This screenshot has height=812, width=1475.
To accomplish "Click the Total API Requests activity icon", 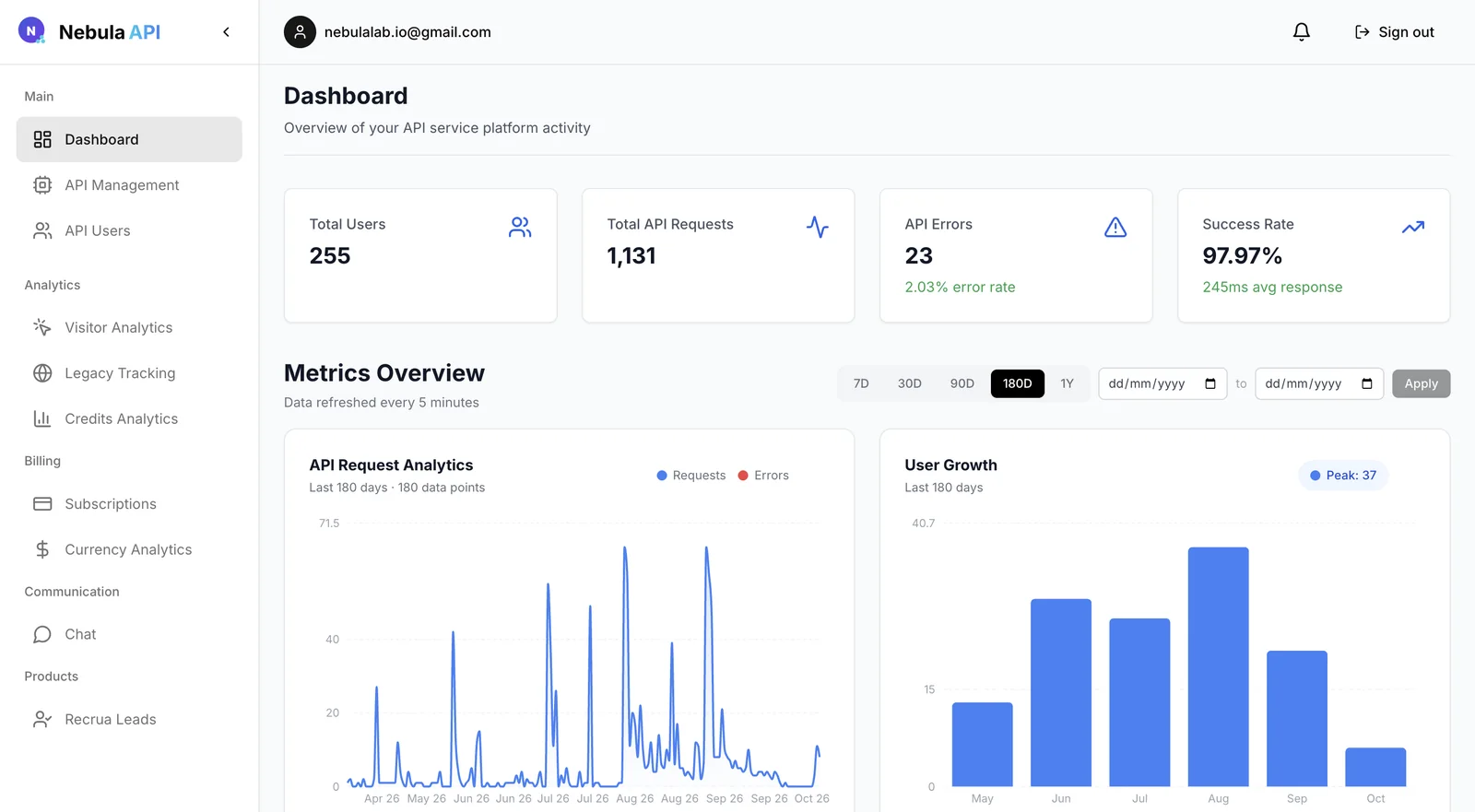I will [818, 227].
